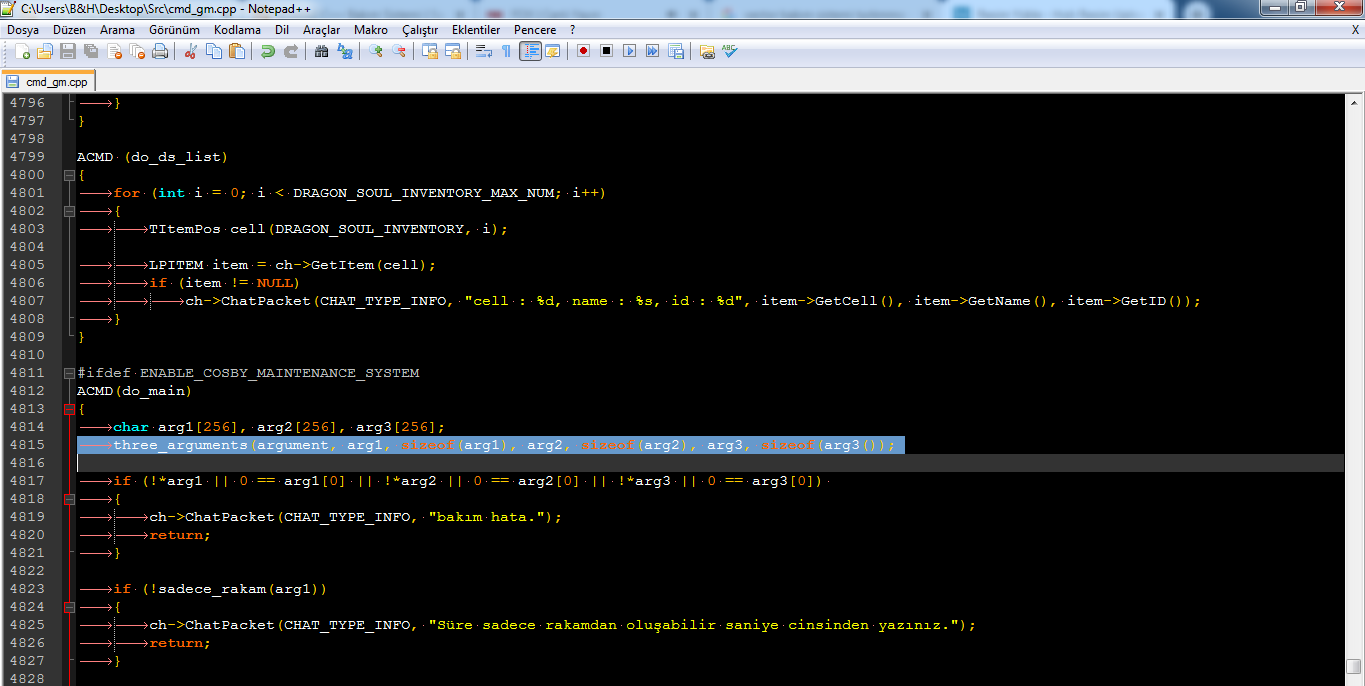Screen dimensions: 1365x686
Task: Click 'LPITEM item = ch->GetItem(cell);' line
Action: tap(293, 265)
